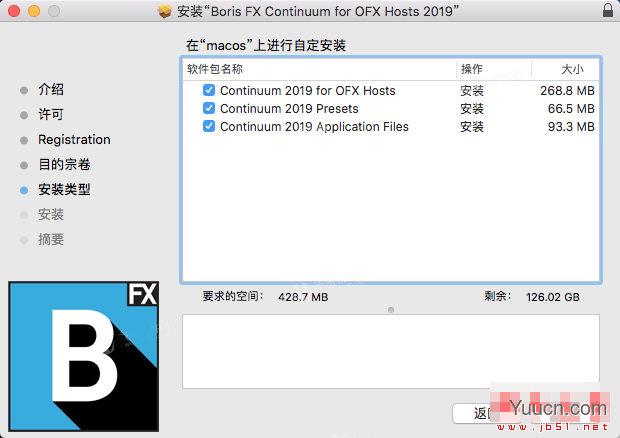Screen dimensions: 620x438
Task: Select row Continuum 2019 for OFX Hosts
Action: (391, 91)
